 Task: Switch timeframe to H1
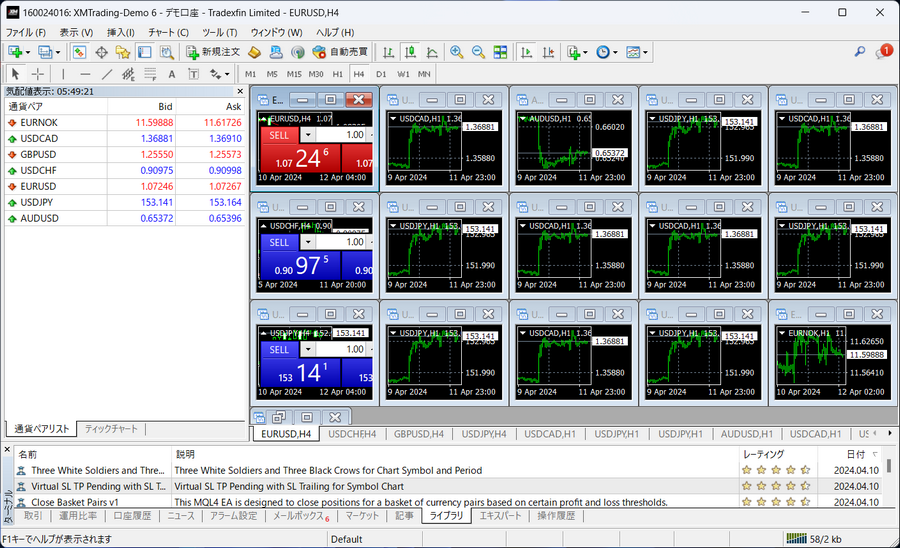(x=338, y=74)
